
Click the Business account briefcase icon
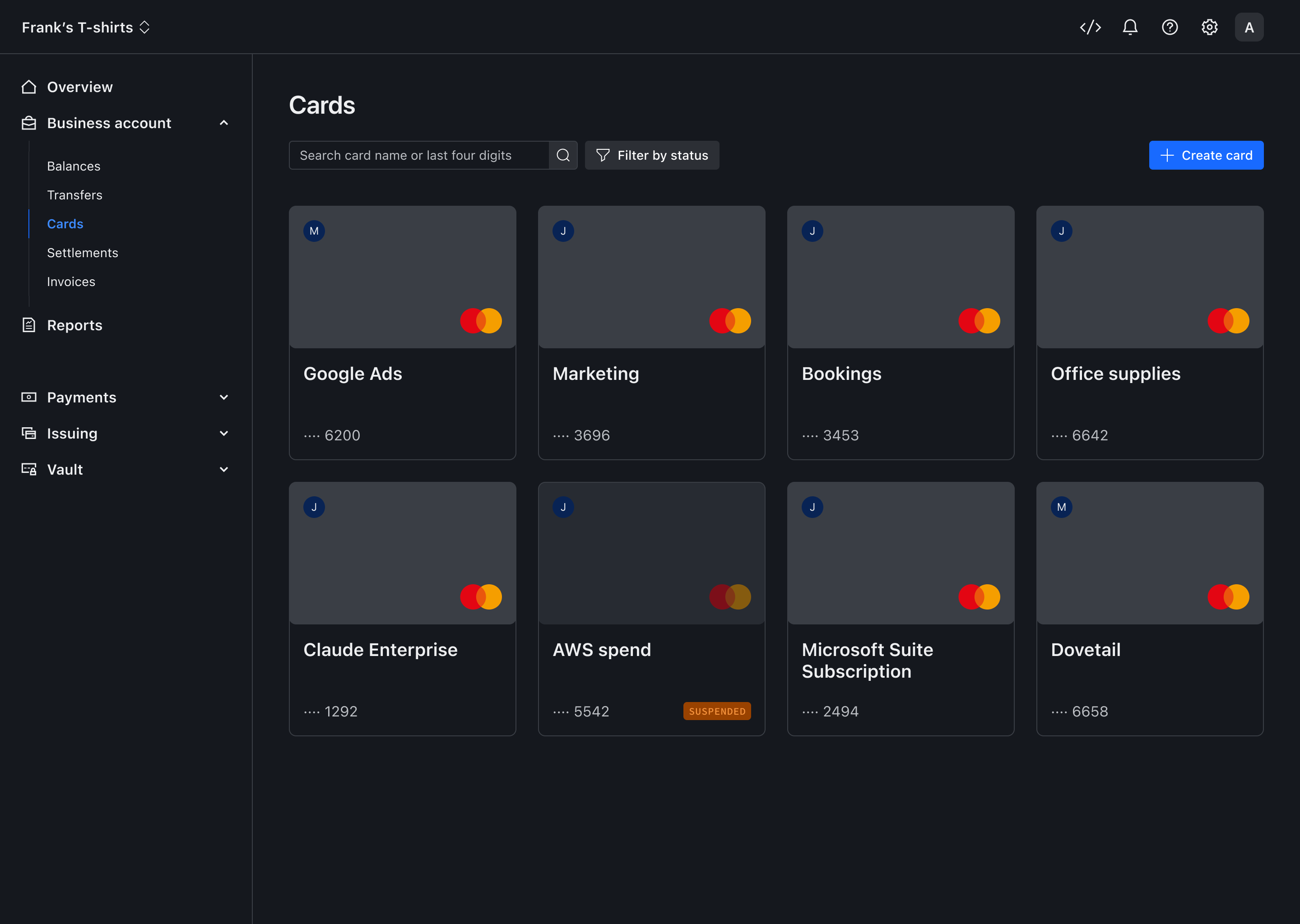(29, 123)
